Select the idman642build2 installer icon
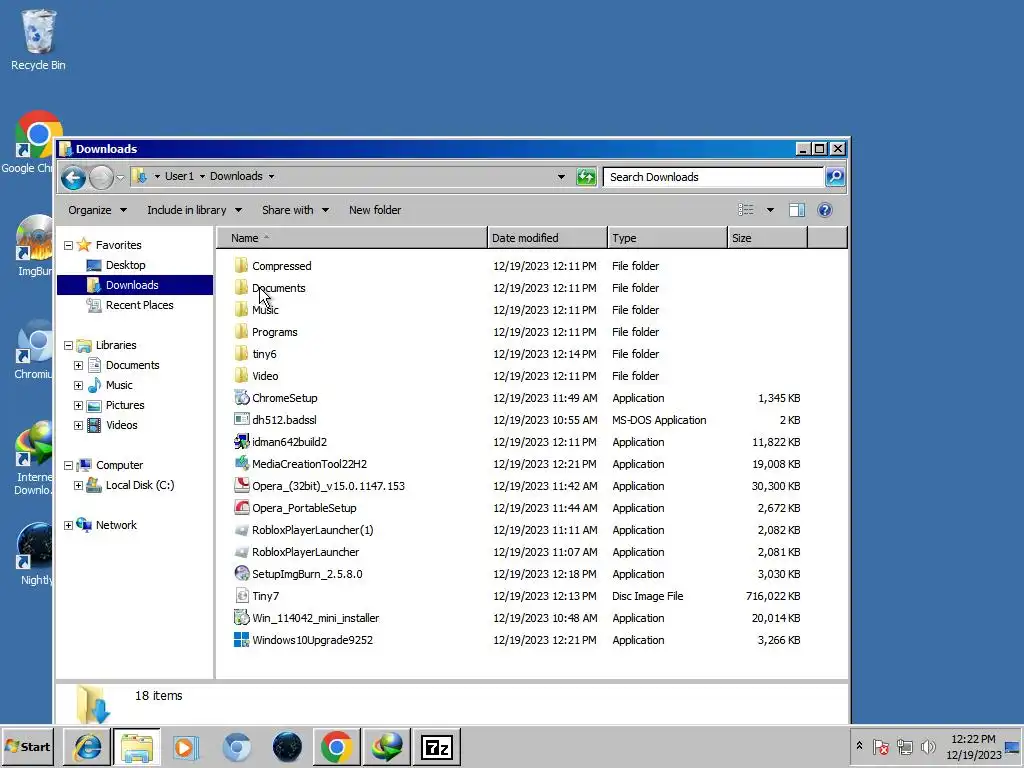Image resolution: width=1024 pixels, height=768 pixels. 242,441
